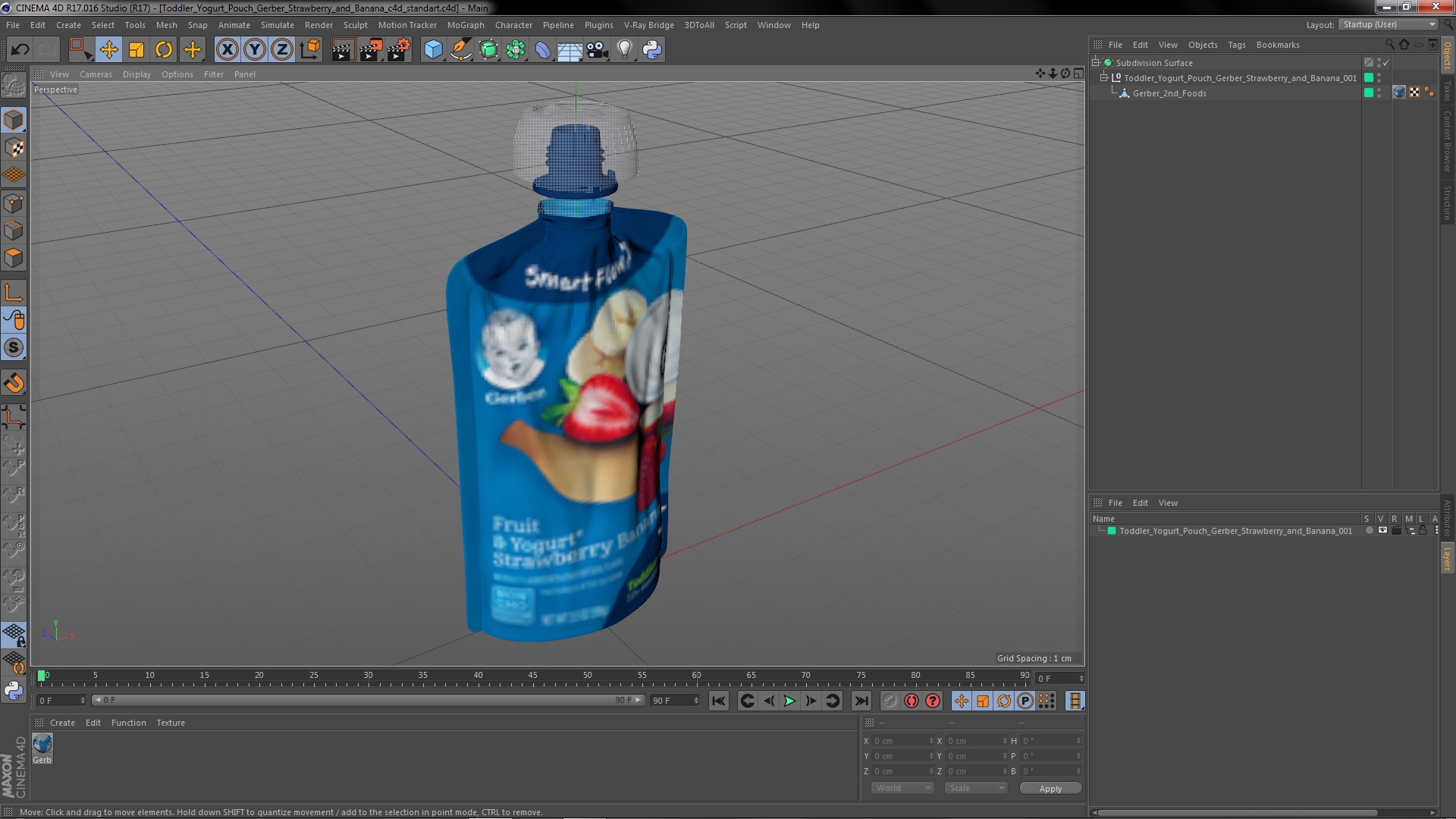This screenshot has width=1456, height=819.
Task: Open the material manager Texture menu
Action: point(171,723)
